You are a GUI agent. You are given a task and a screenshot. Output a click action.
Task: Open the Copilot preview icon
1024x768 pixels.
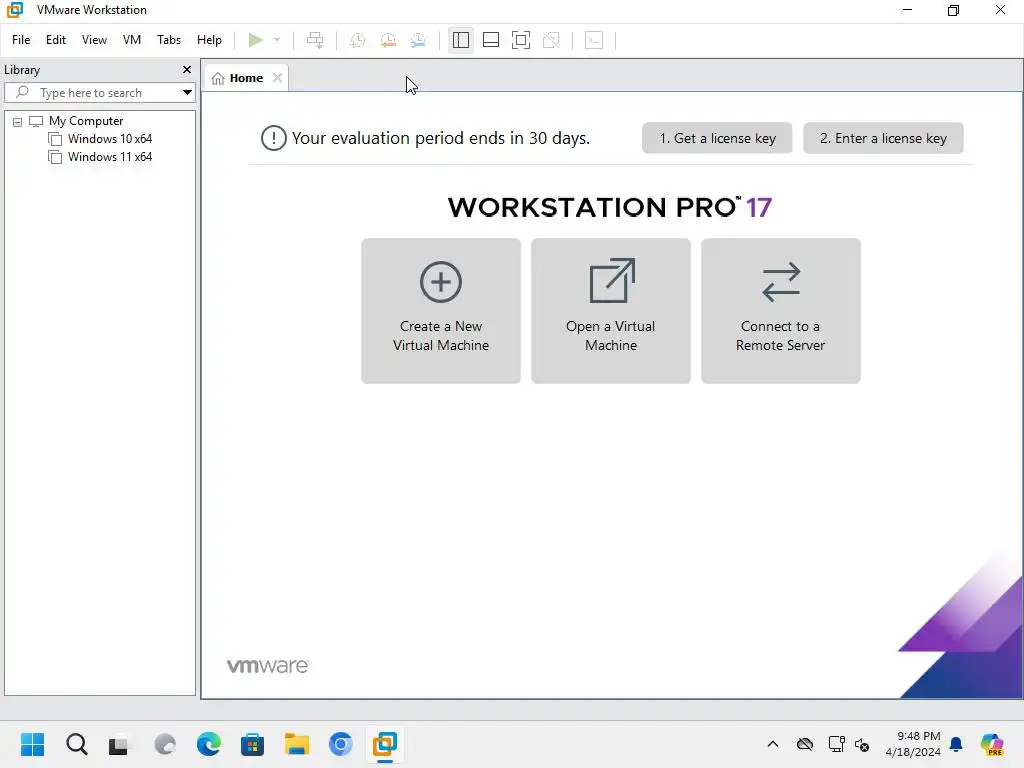point(992,744)
